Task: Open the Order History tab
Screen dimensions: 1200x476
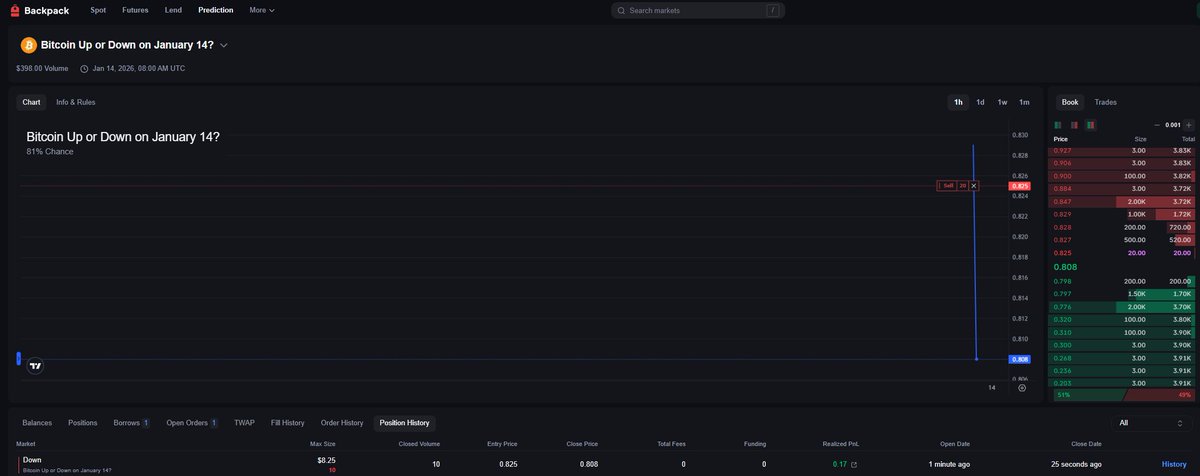Action: (342, 423)
